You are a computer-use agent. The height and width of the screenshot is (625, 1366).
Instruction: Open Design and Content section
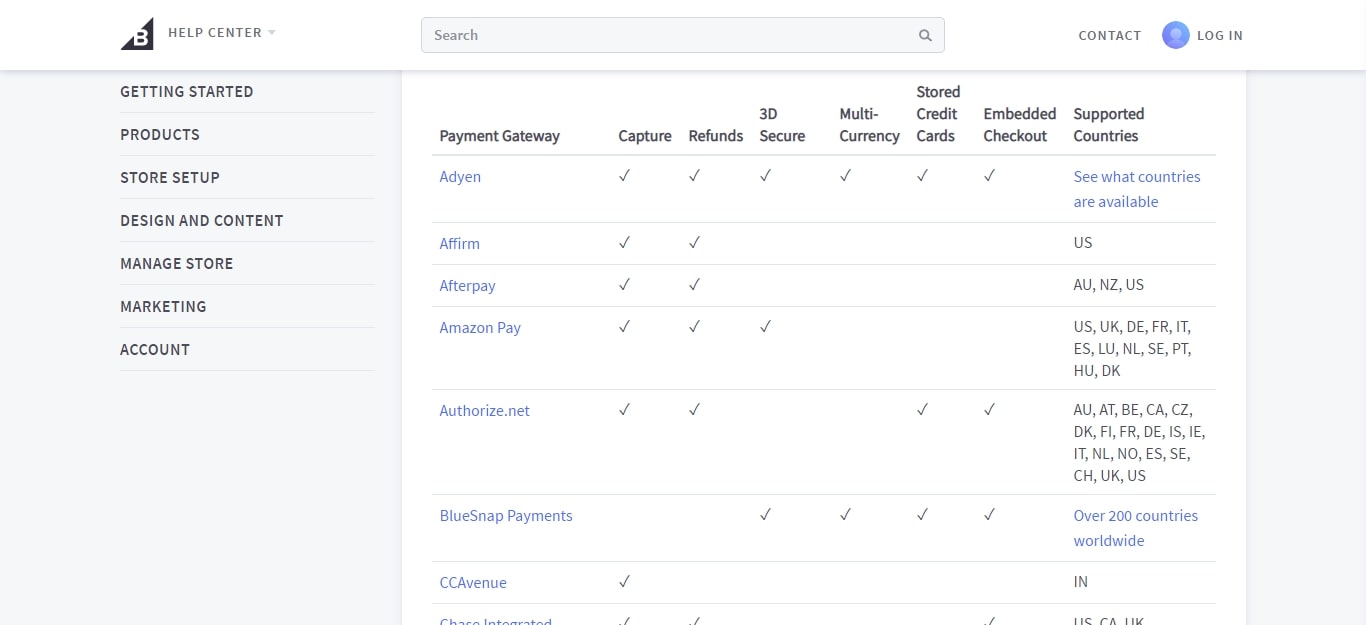(202, 221)
